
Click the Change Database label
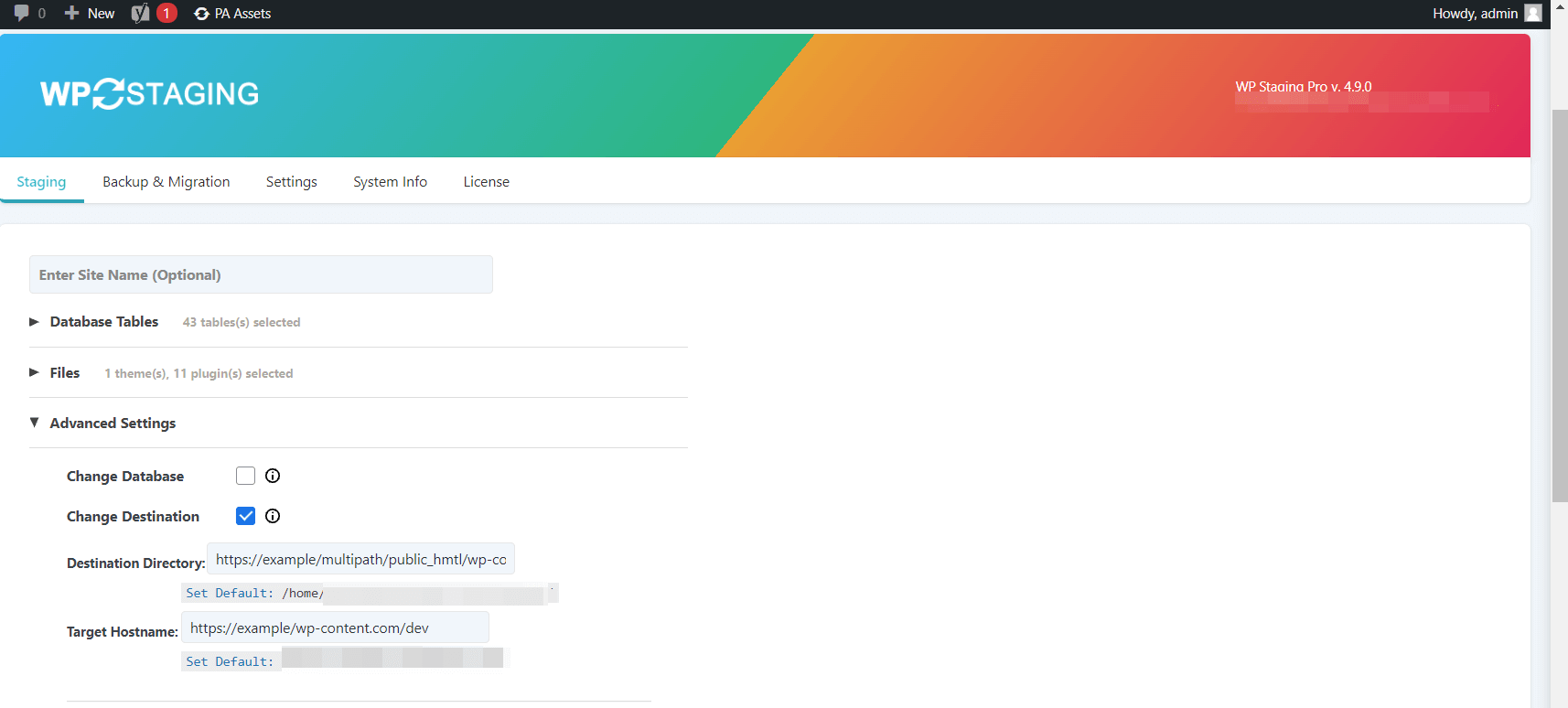pos(125,476)
